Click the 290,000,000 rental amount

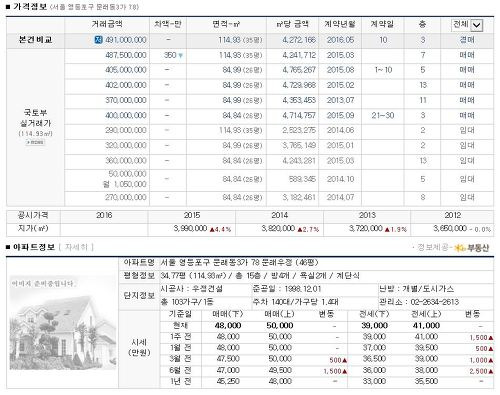point(126,130)
